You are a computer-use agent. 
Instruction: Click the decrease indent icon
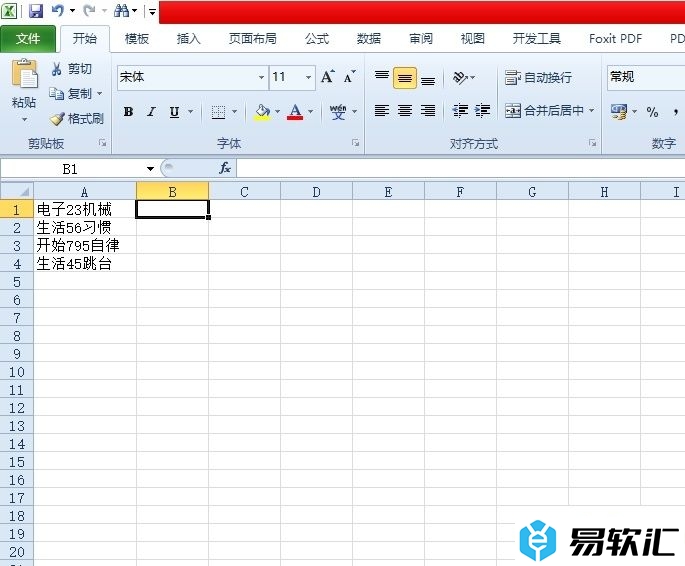(460, 111)
